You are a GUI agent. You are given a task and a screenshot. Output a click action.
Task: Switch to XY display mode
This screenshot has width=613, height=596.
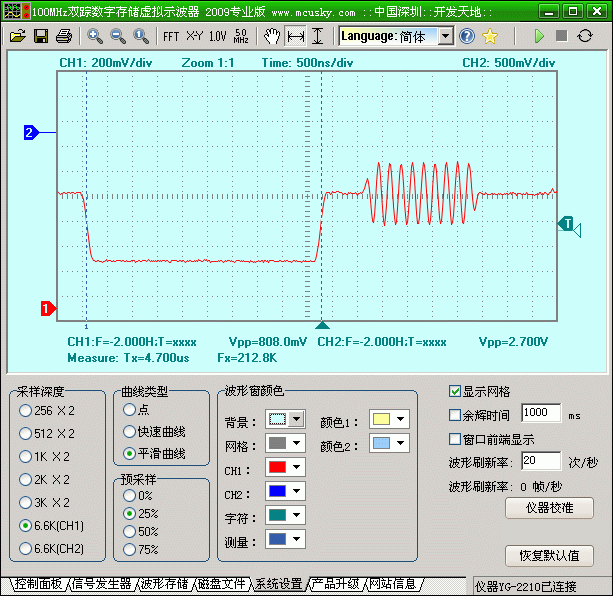194,36
